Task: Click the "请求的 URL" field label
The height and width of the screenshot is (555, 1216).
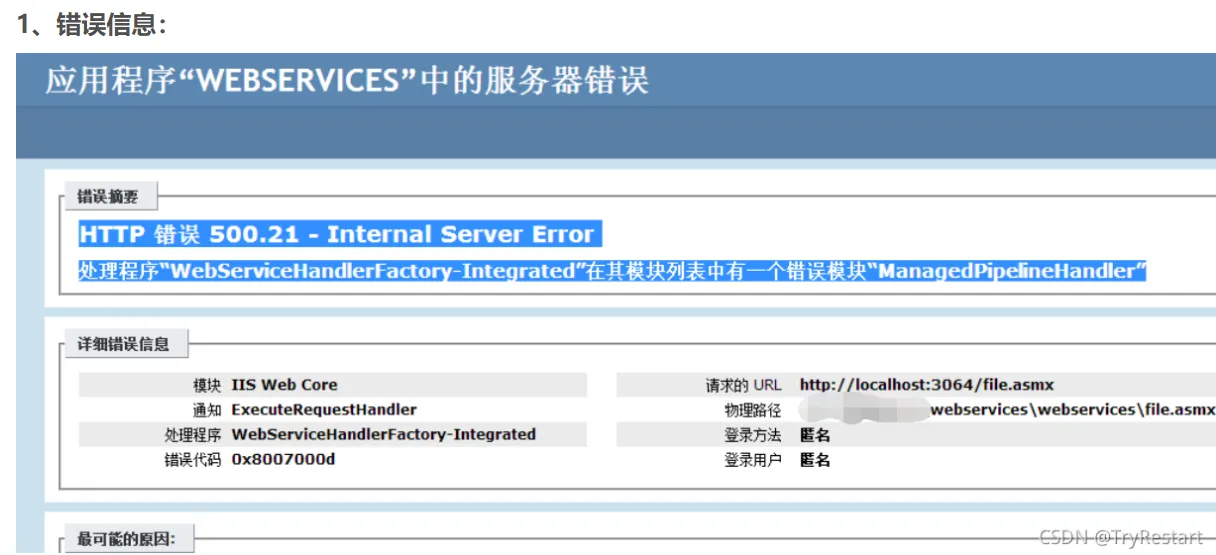Action: [x=743, y=385]
